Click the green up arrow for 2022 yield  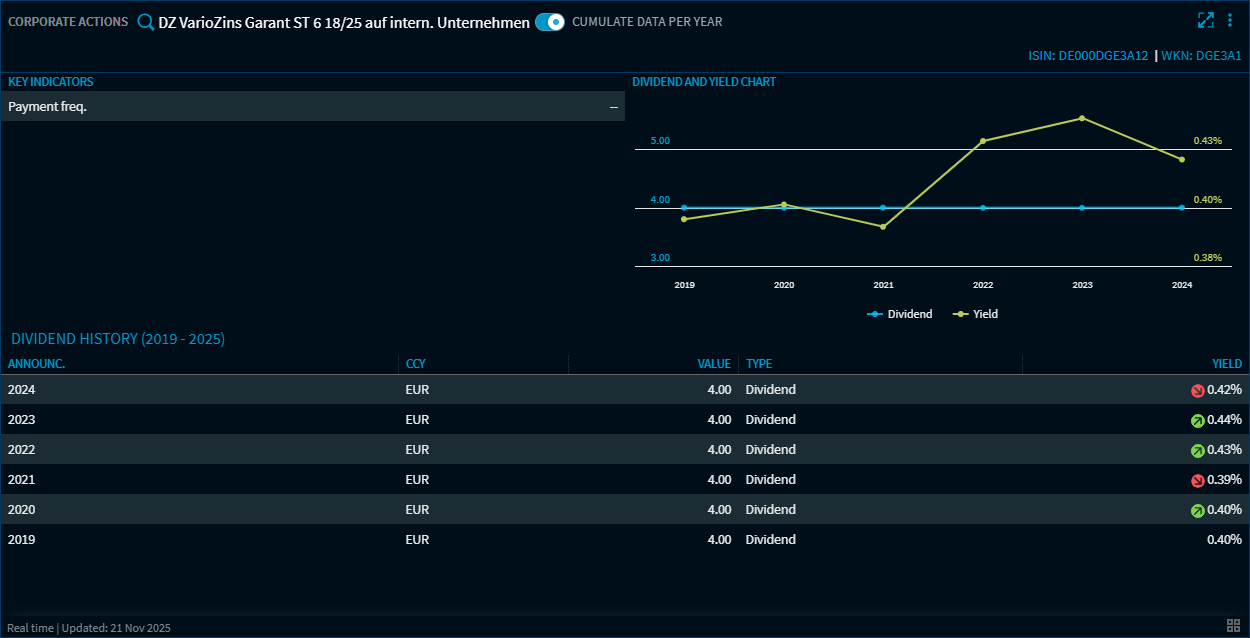(x=1197, y=451)
